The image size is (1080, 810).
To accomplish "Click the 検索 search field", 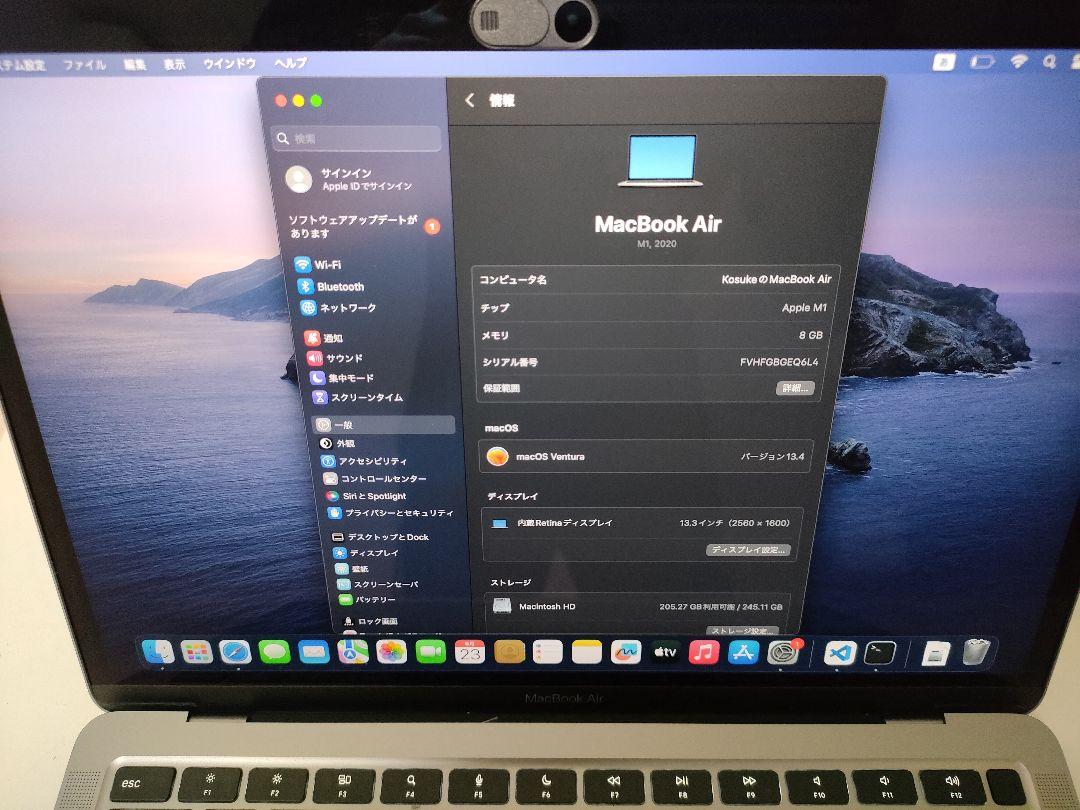I will (x=356, y=138).
